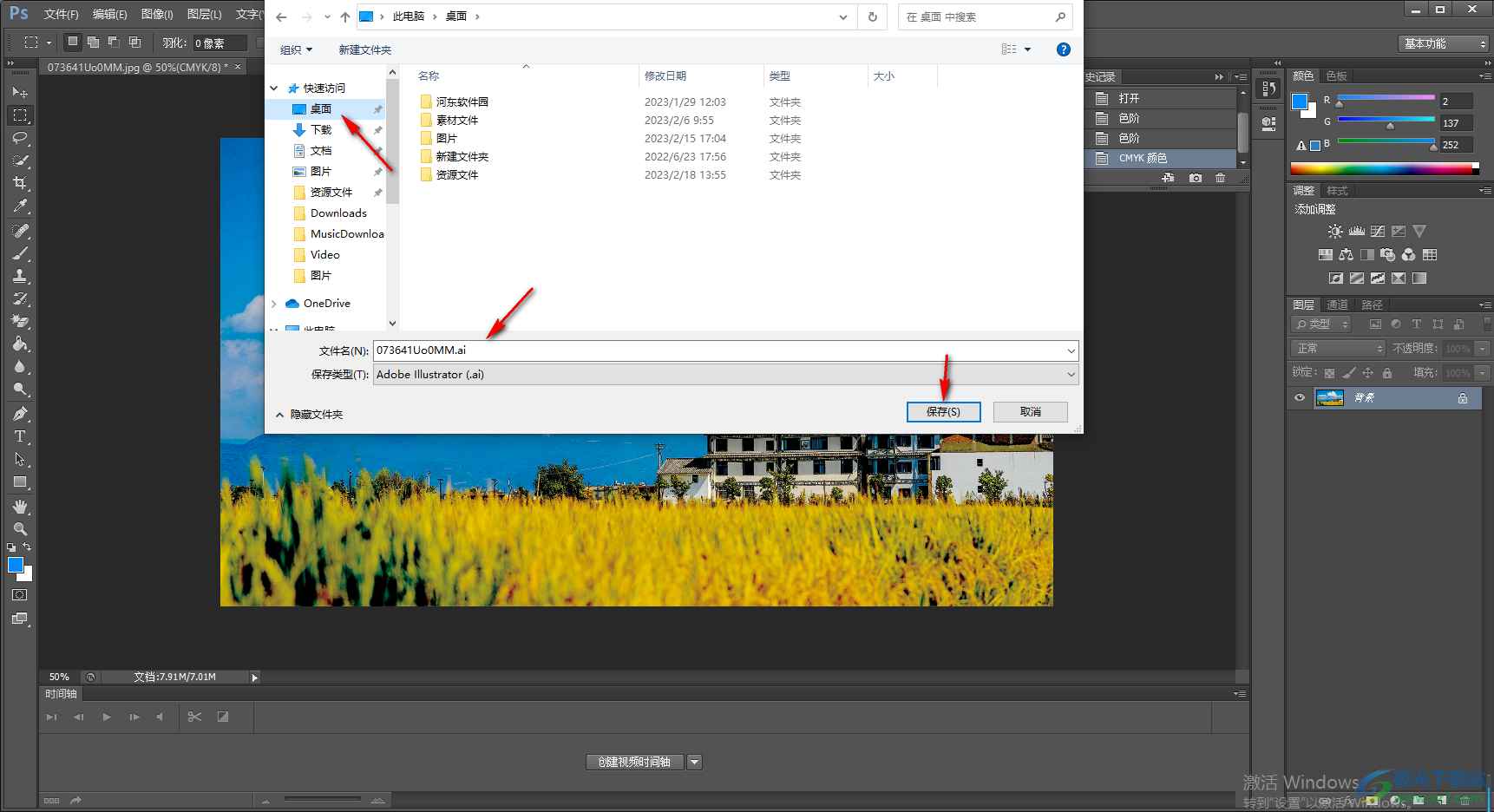
Task: Open the file name history dropdown arrow
Action: [x=1071, y=350]
